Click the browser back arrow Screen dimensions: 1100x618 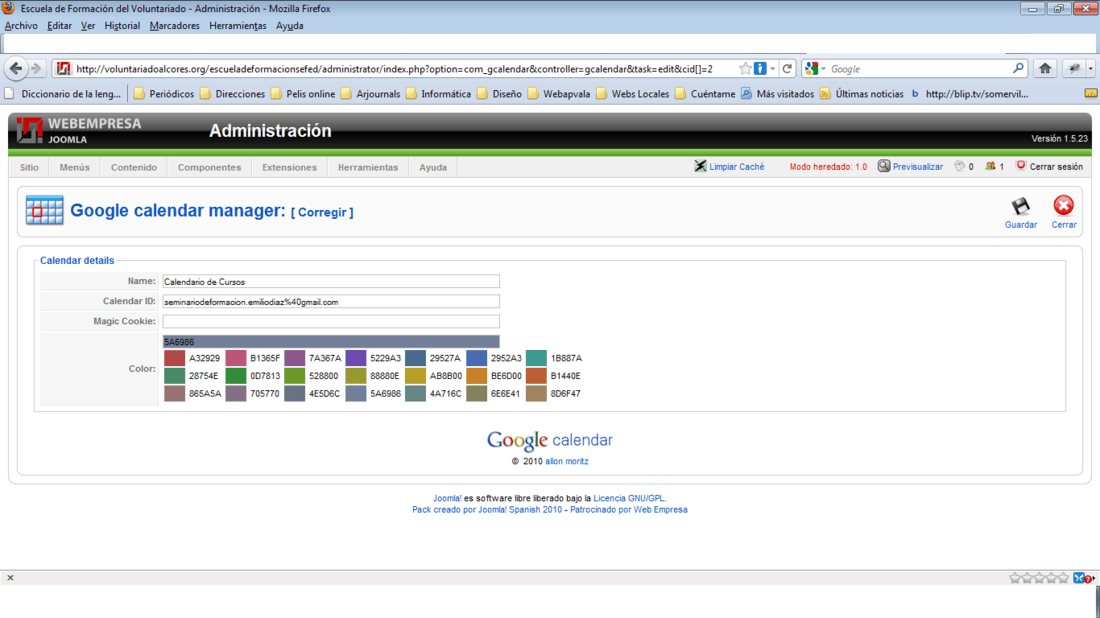tap(16, 69)
